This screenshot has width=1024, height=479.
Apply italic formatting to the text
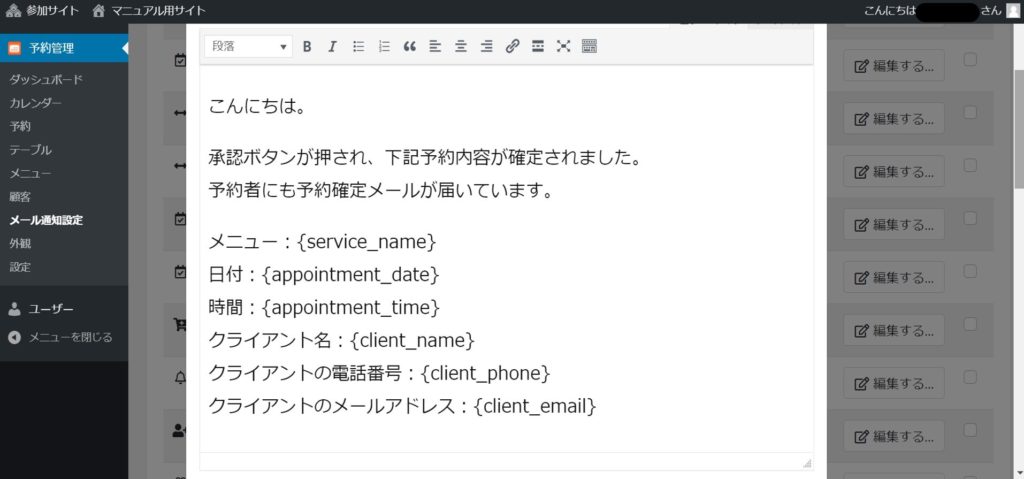coord(332,46)
